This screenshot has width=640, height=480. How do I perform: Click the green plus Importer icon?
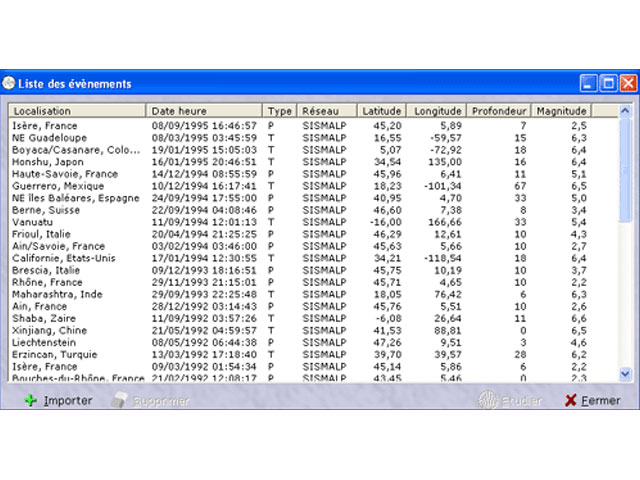click(x=30, y=401)
